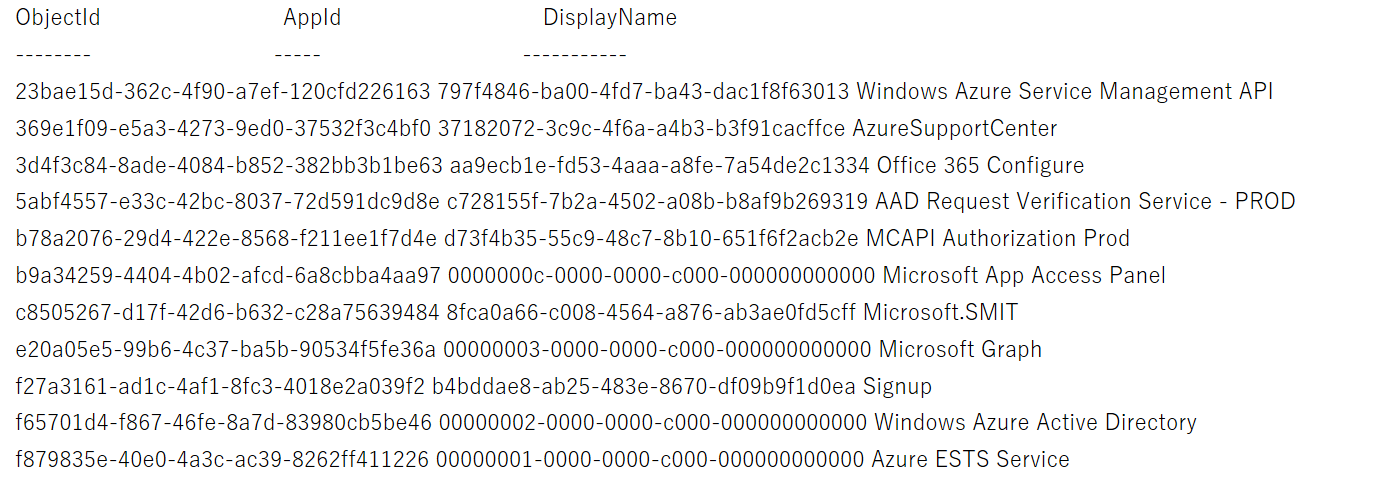Click the Microsoft Graph AppId 00000003-0000-0000-c000-000000000000
This screenshot has width=1374, height=480.
[657, 350]
